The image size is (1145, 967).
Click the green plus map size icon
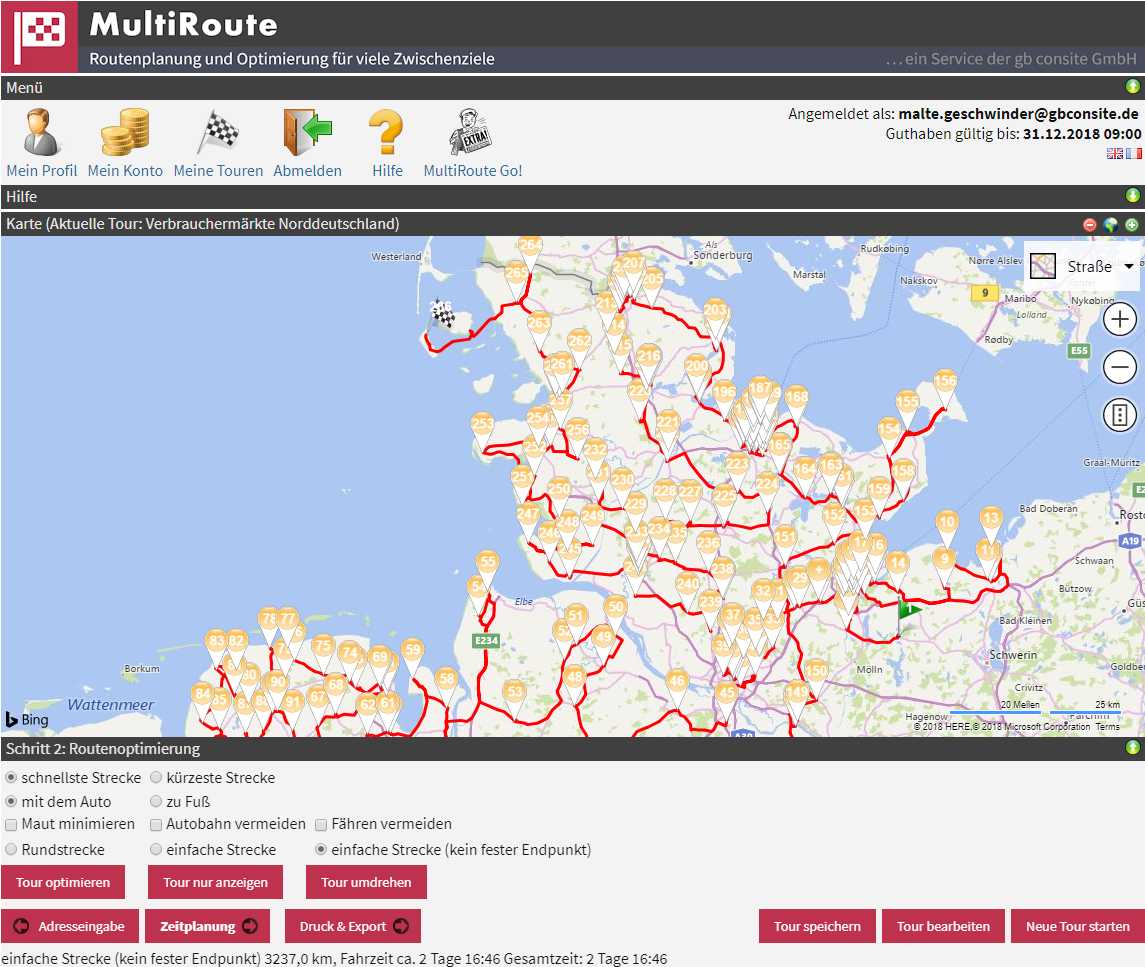tap(1132, 225)
